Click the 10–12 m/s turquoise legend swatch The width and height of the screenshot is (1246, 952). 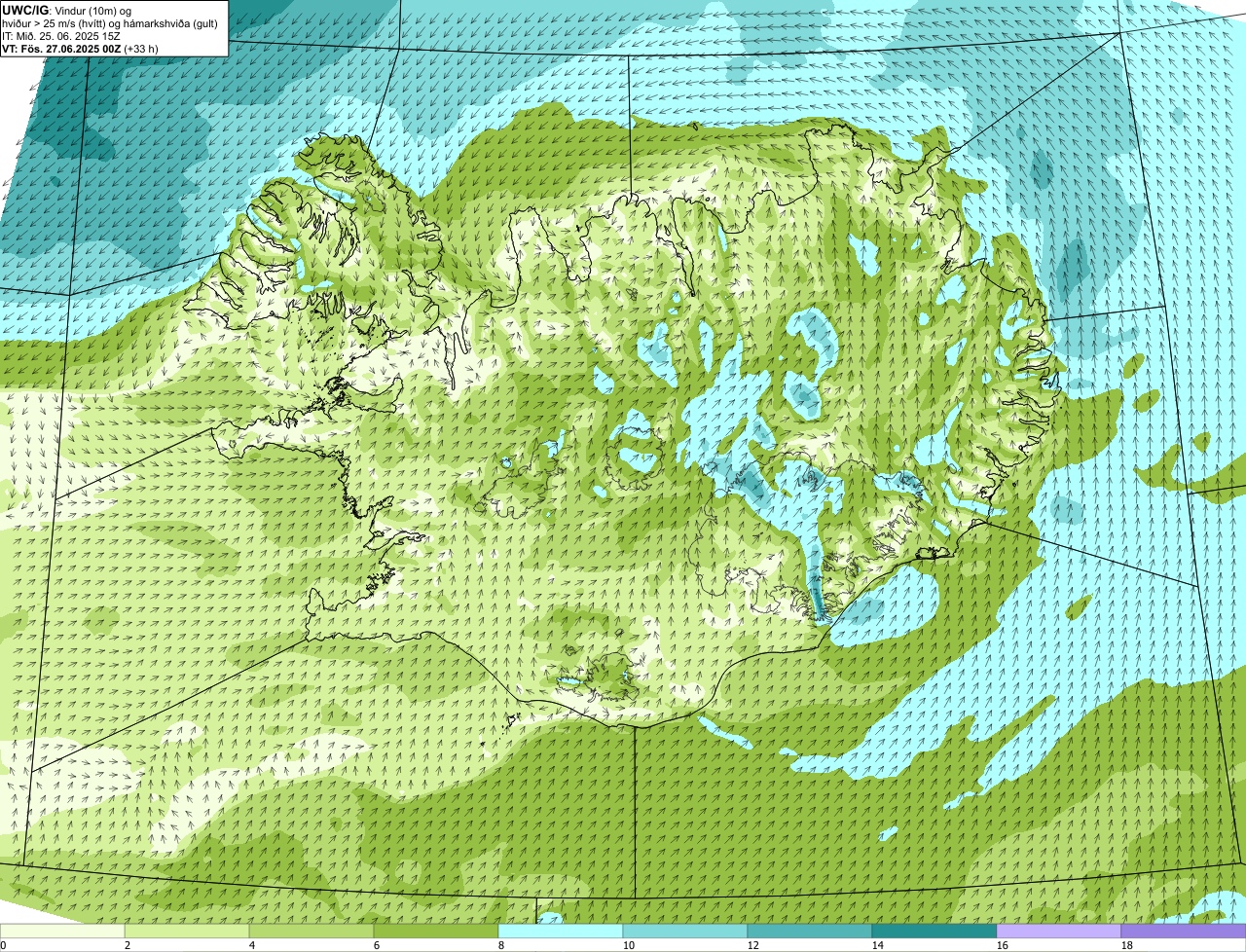point(685,932)
